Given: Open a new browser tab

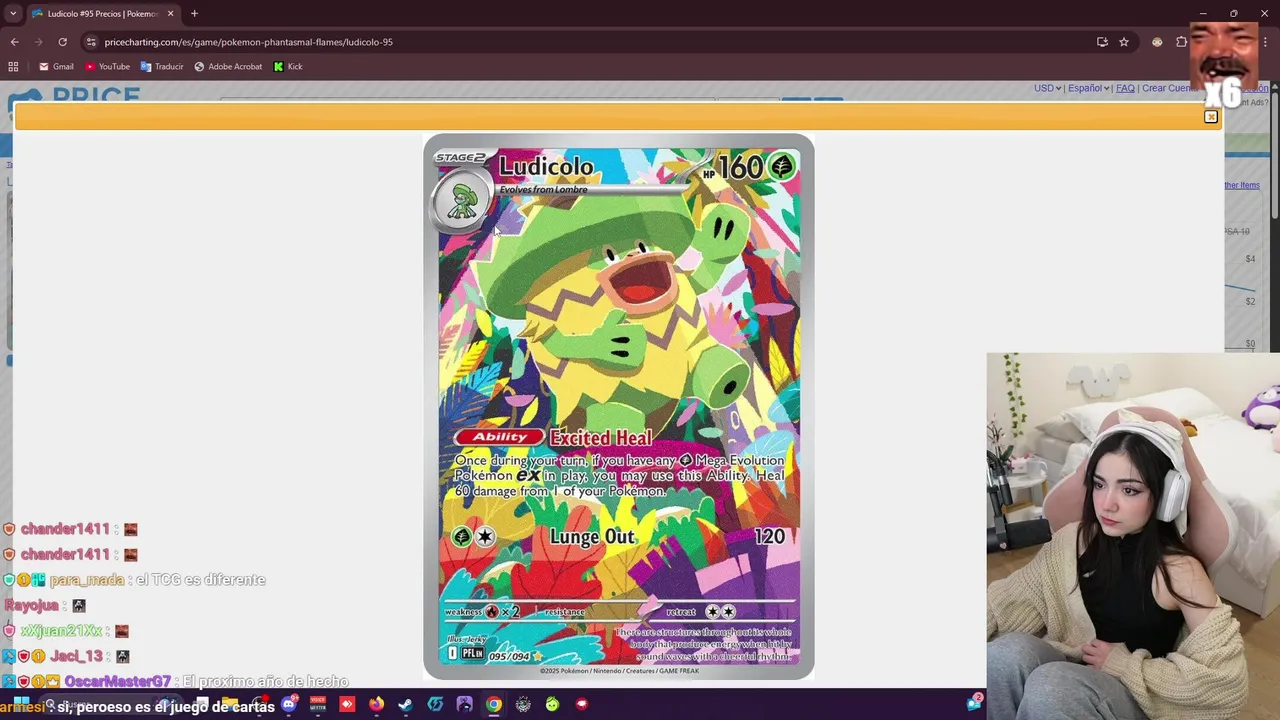Looking at the screenshot, I should click(x=194, y=14).
